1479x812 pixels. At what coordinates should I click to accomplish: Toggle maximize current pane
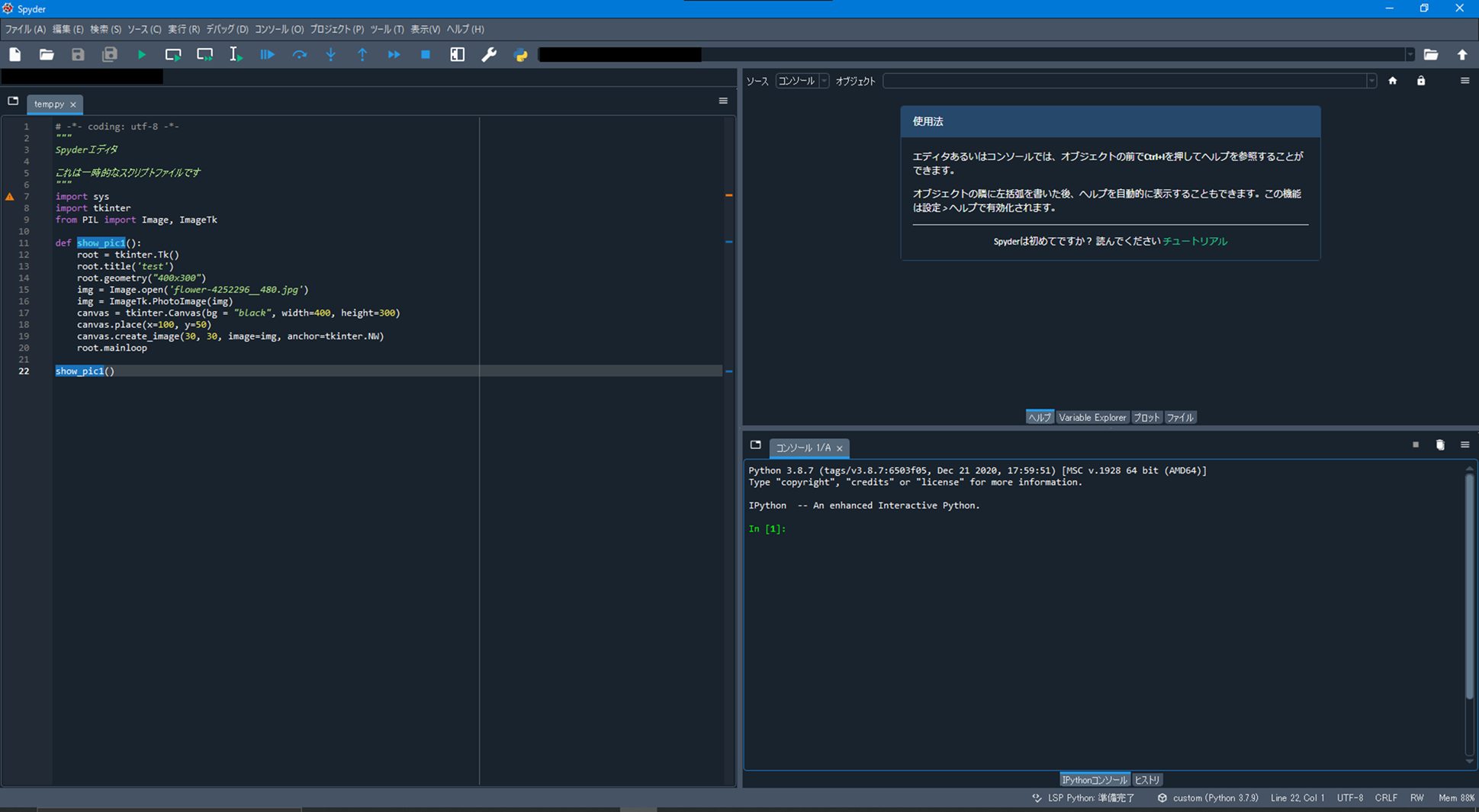457,54
